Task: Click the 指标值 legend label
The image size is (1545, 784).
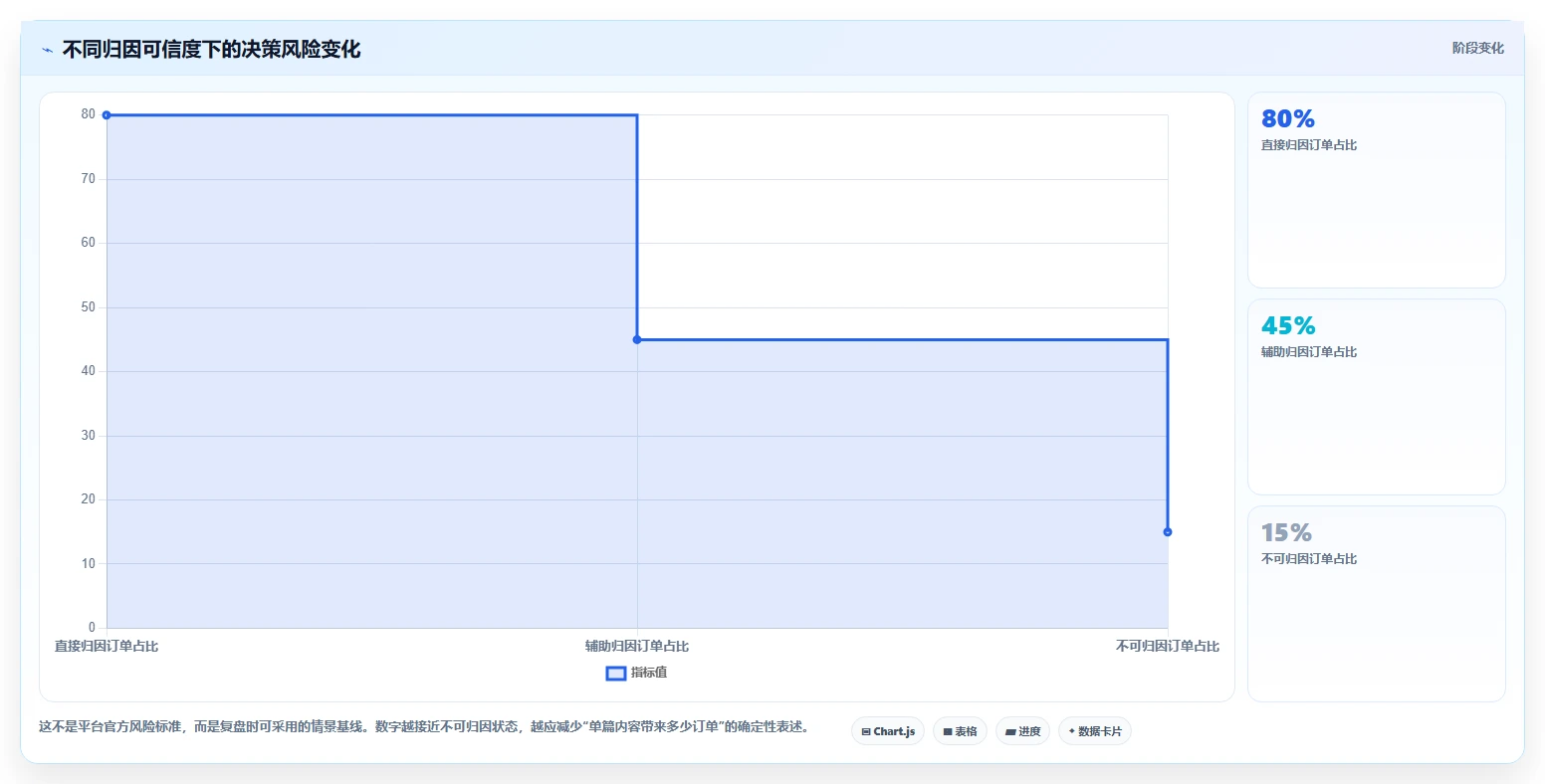Action: [649, 673]
